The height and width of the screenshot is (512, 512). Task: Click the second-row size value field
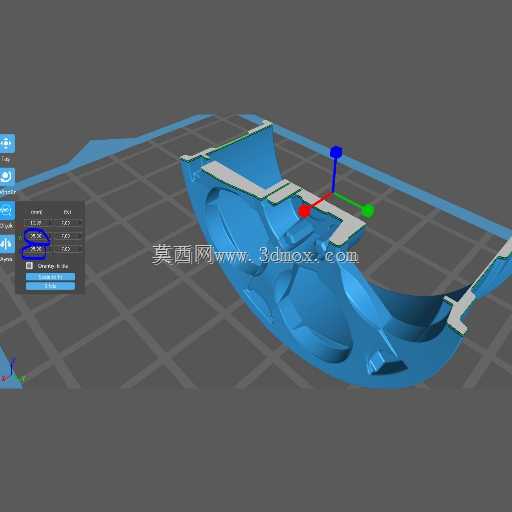(x=37, y=236)
